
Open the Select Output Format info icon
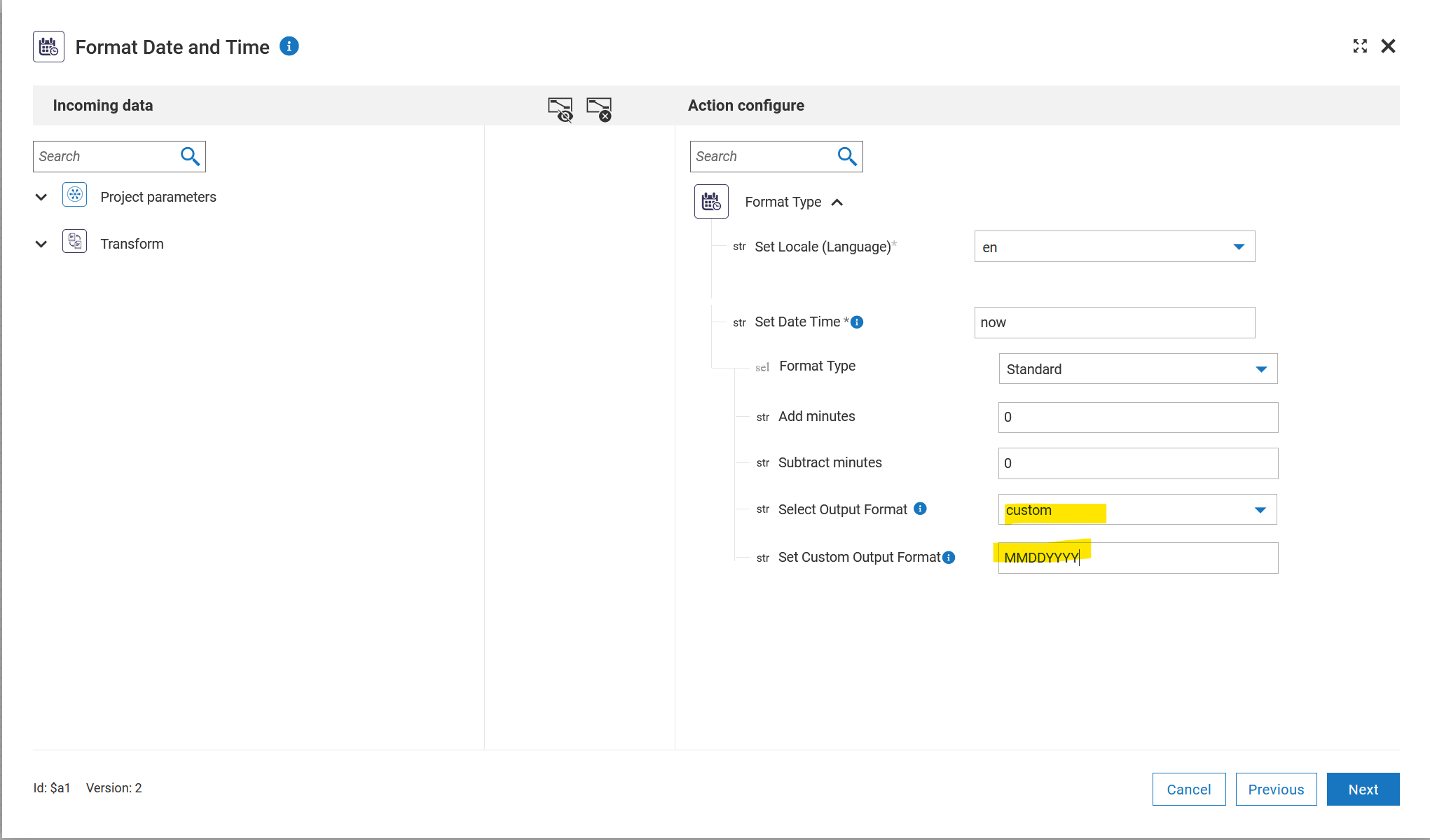(920, 509)
